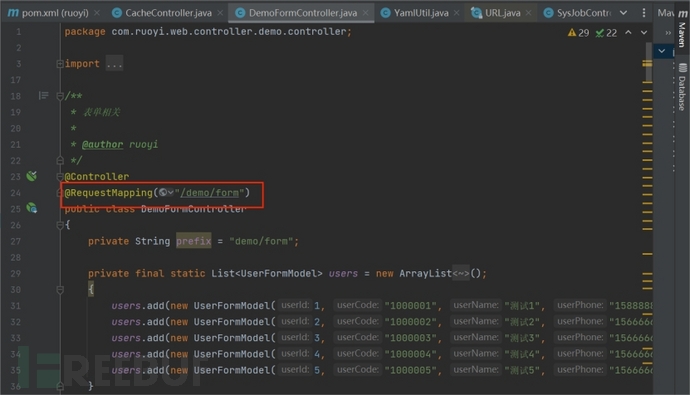This screenshot has height=395, width=690.
Task: Click class gutter icon at line 25
Action: tap(32, 208)
